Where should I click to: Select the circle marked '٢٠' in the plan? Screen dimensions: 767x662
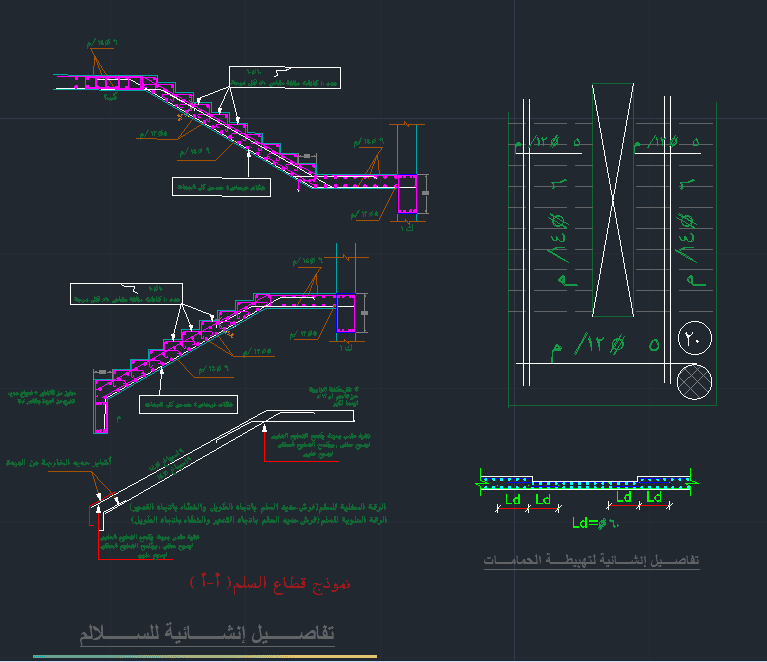click(x=695, y=338)
